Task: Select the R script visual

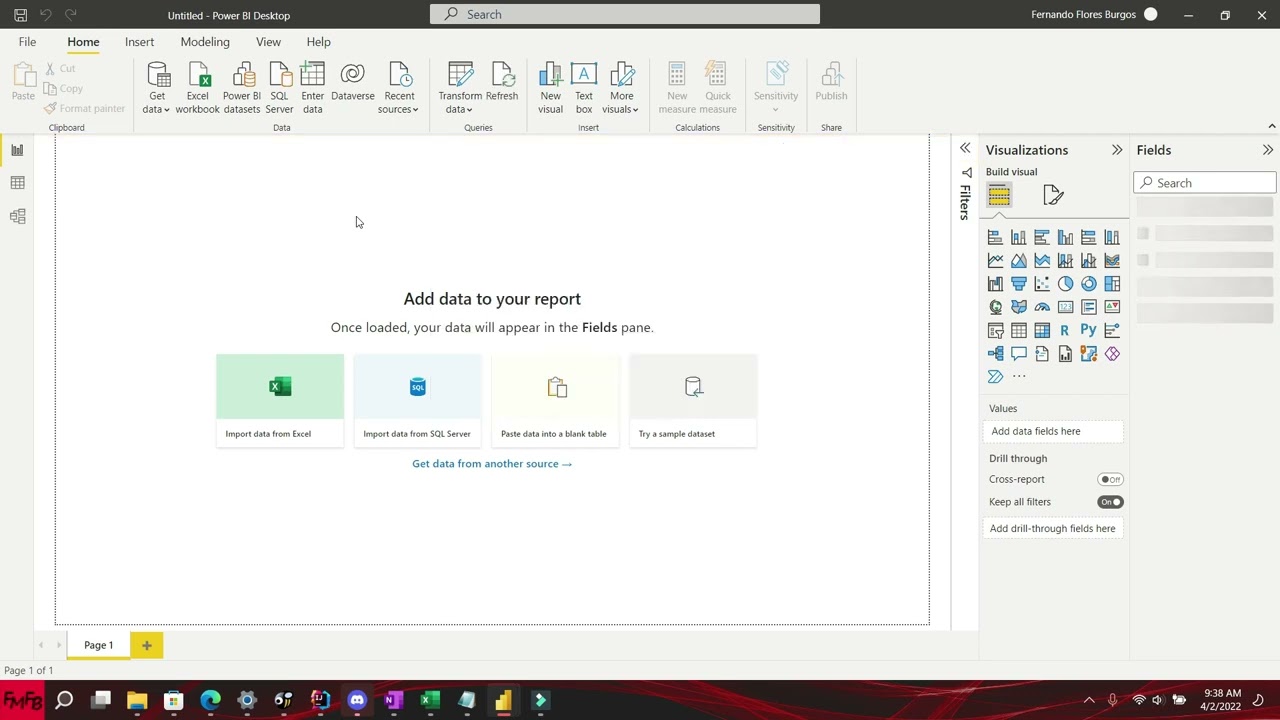Action: click(1065, 330)
